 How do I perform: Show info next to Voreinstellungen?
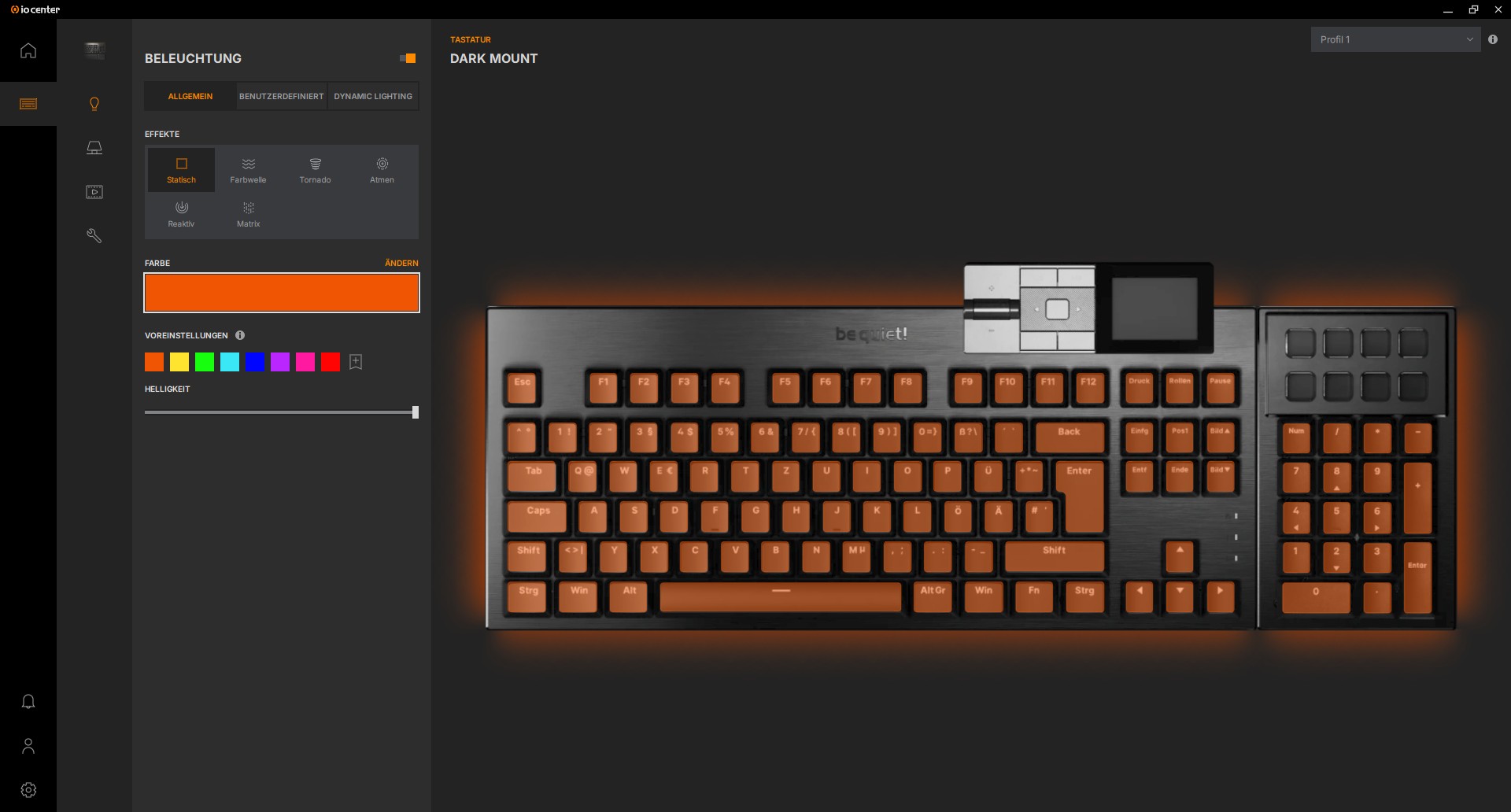click(x=240, y=335)
